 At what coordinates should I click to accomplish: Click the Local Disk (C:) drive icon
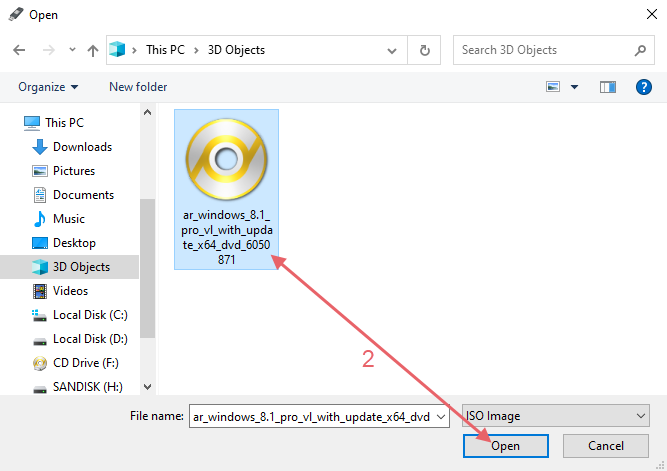tap(39, 315)
